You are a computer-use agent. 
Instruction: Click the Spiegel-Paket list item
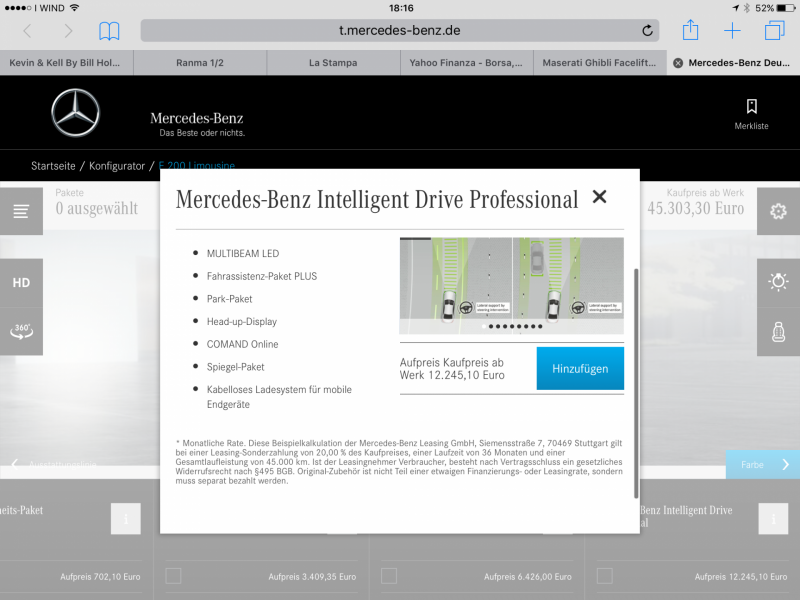pyautogui.click(x=236, y=367)
